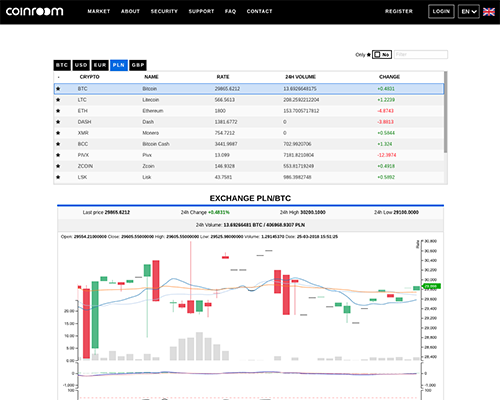Select the Pivx row name
This screenshot has width=500, height=400.
click(147, 155)
